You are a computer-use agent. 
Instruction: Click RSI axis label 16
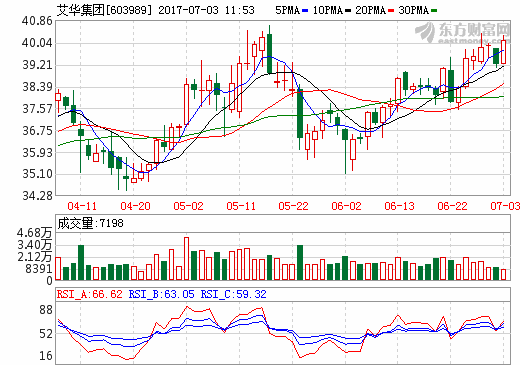[46, 356]
